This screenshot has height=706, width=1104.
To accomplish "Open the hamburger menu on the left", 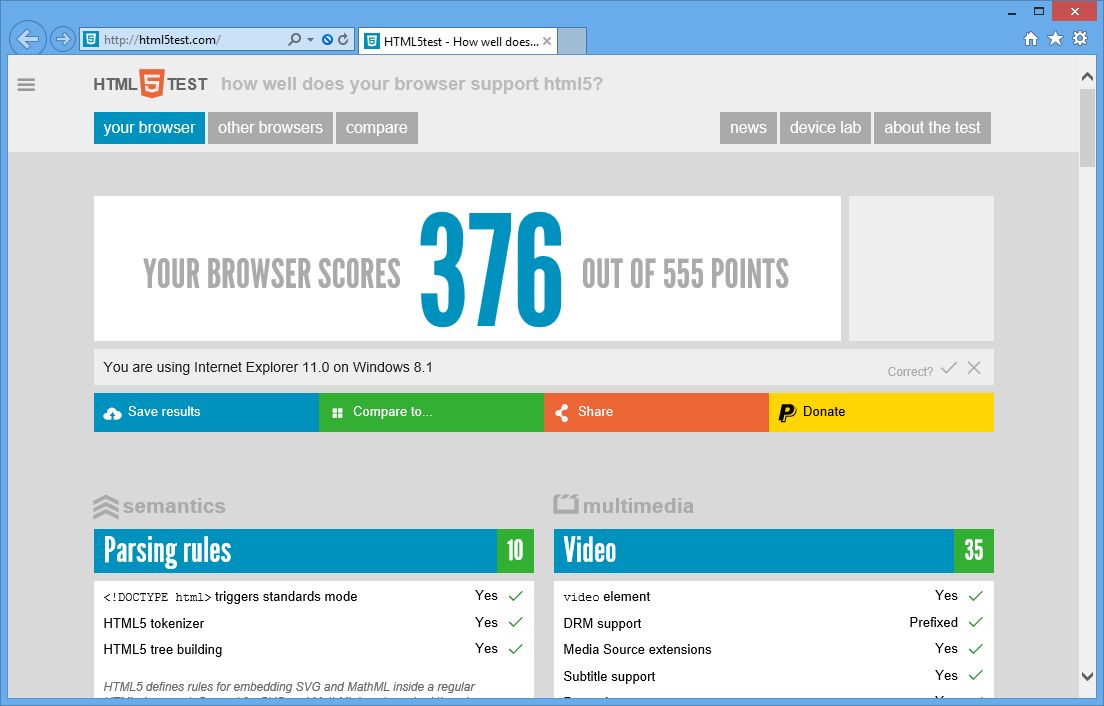I will 26,84.
